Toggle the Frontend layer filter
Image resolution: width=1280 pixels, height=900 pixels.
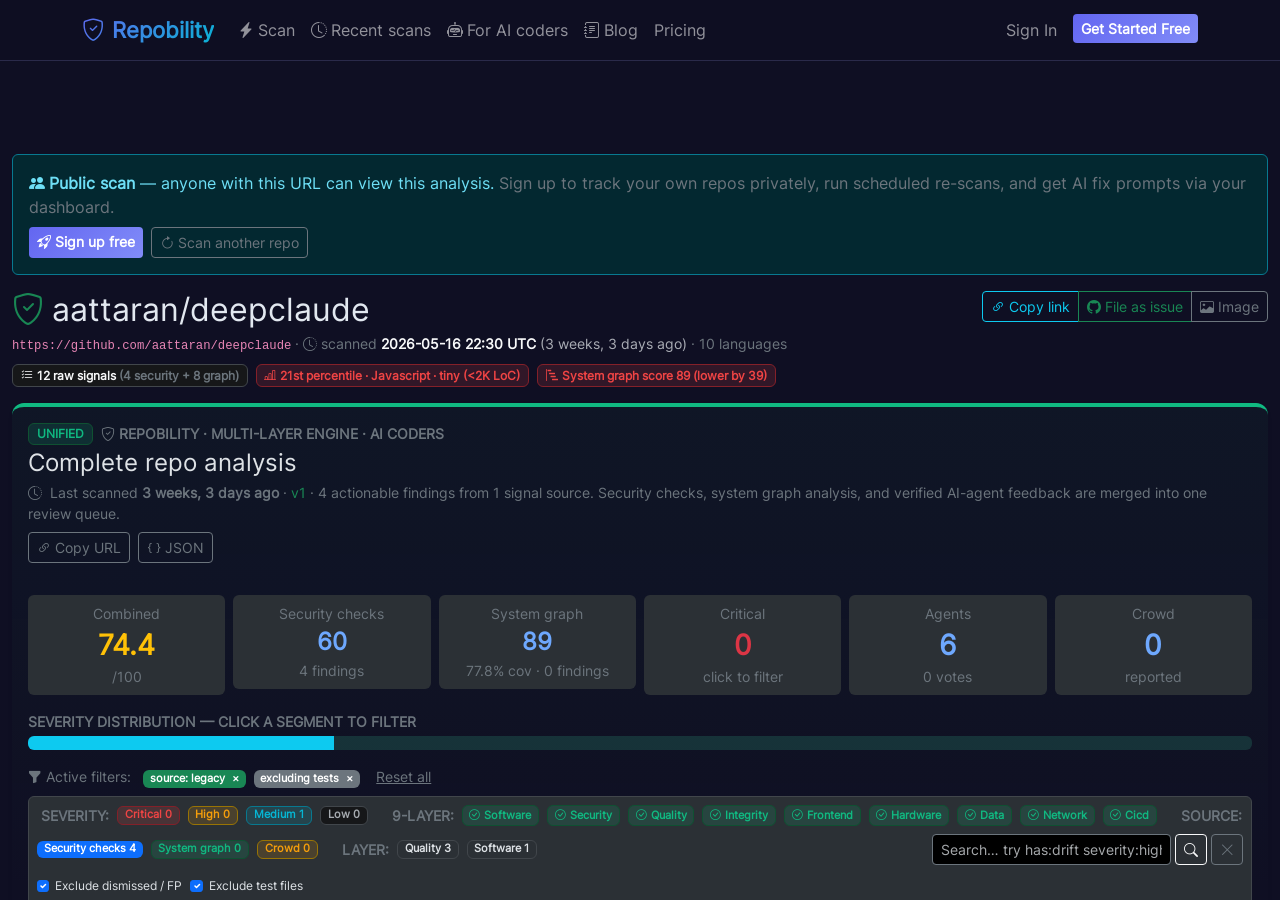point(822,815)
